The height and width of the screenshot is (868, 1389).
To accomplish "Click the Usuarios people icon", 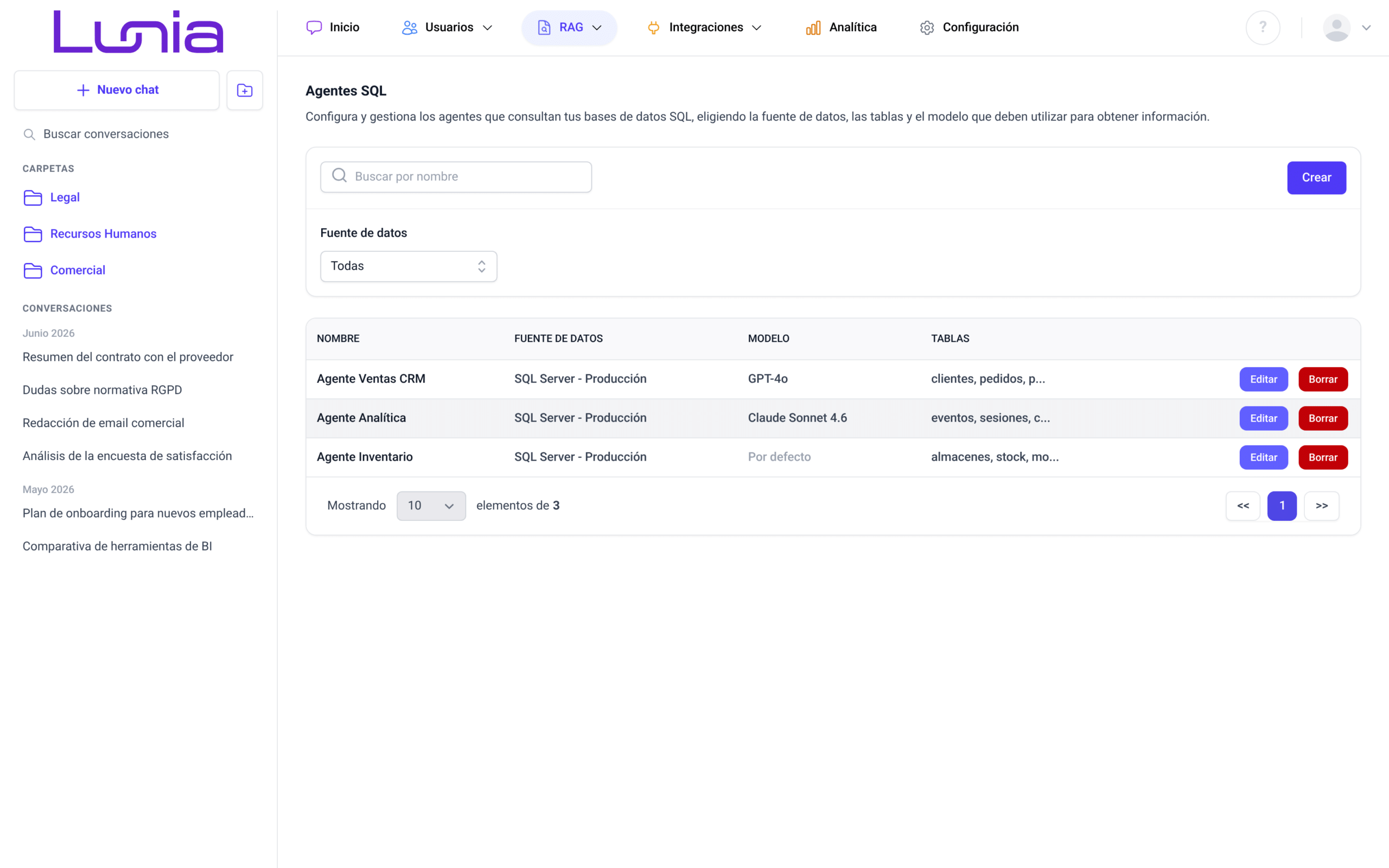I will click(409, 28).
